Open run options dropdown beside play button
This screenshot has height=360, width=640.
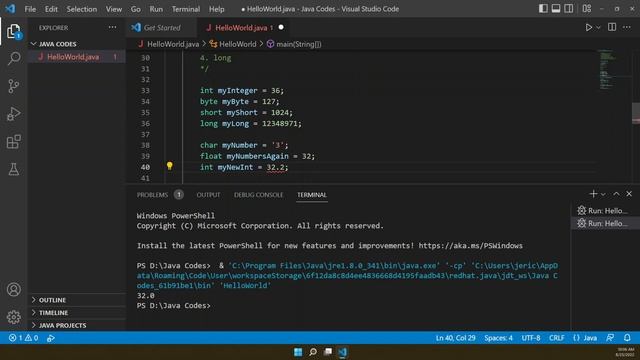coord(598,27)
